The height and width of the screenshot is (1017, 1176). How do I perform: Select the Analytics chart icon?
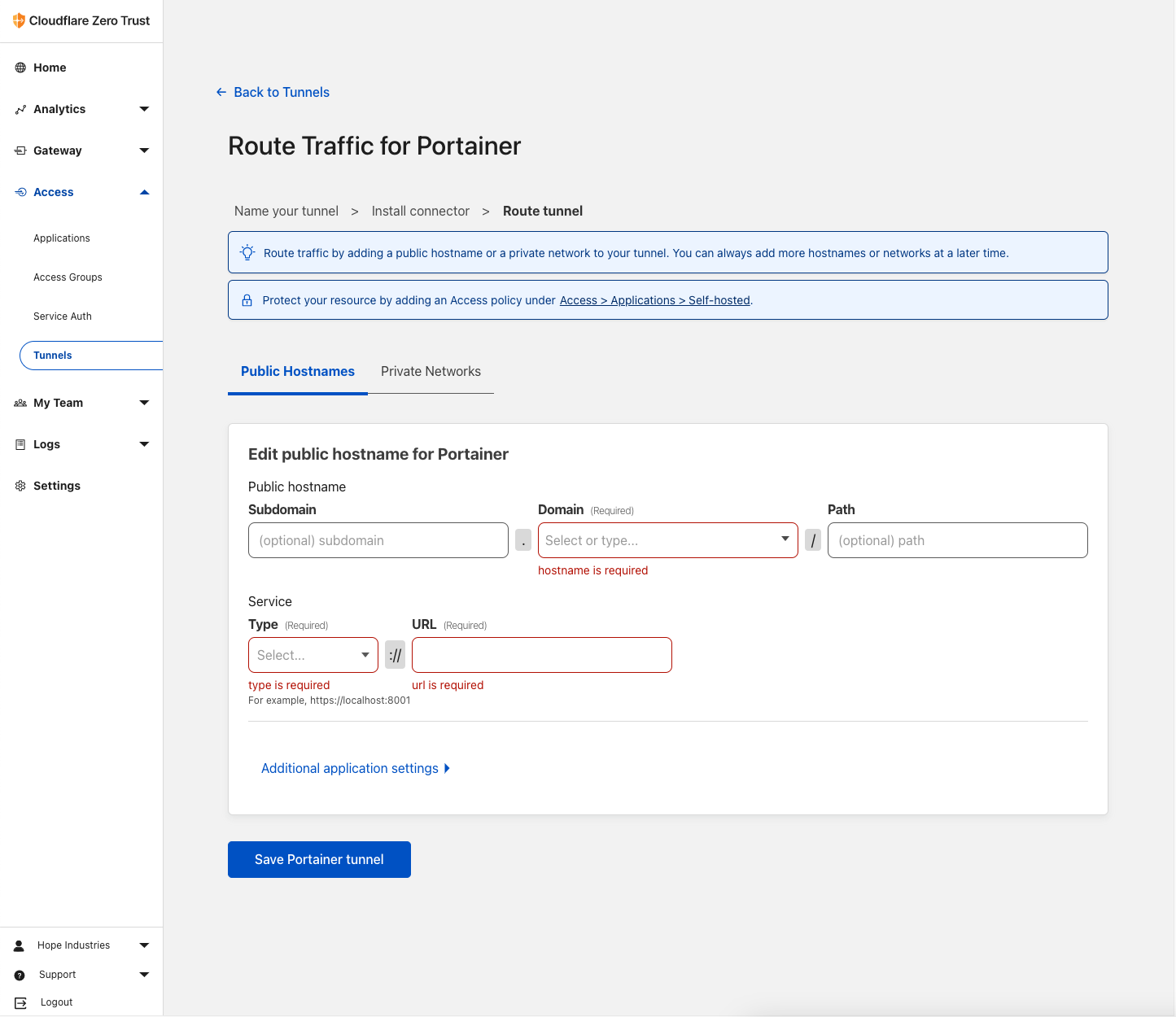tap(20, 108)
